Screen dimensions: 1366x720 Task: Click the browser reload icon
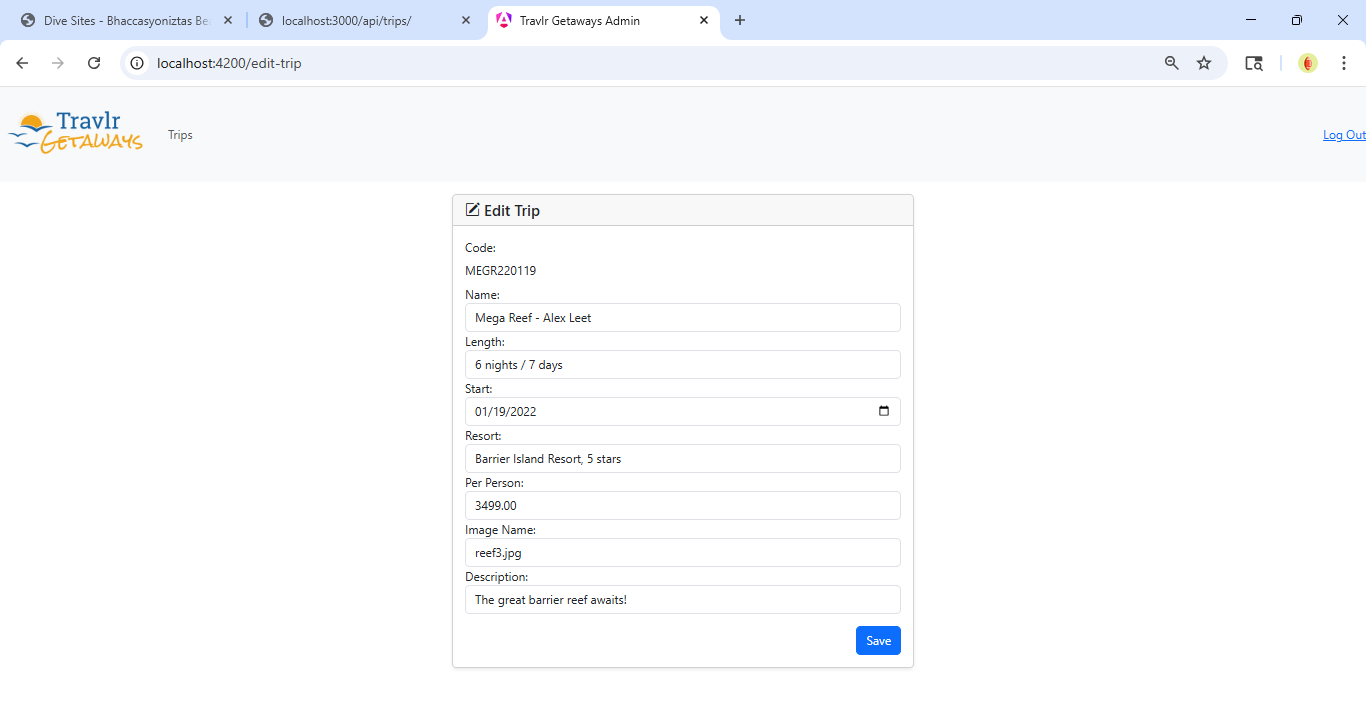(94, 63)
